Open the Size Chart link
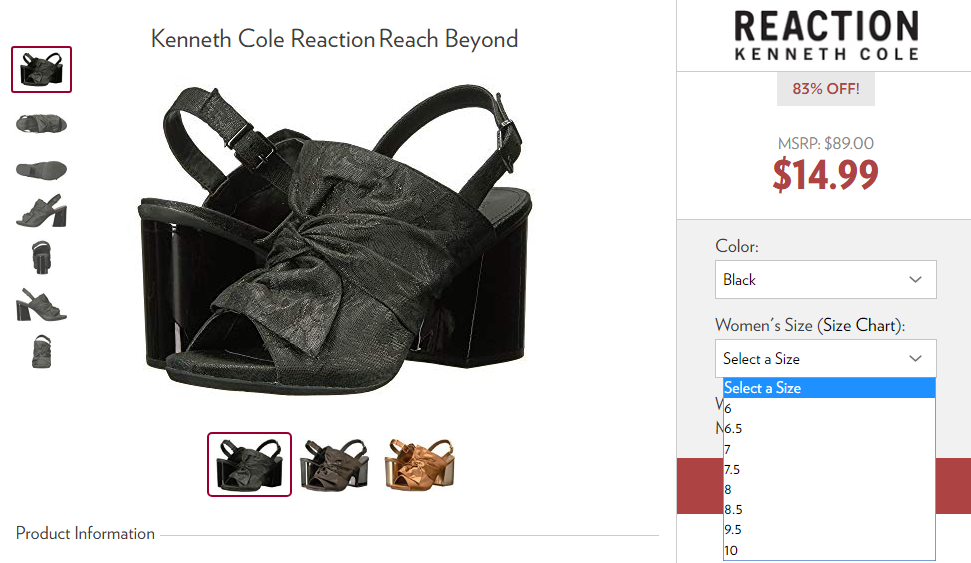The image size is (971, 563). tap(861, 325)
